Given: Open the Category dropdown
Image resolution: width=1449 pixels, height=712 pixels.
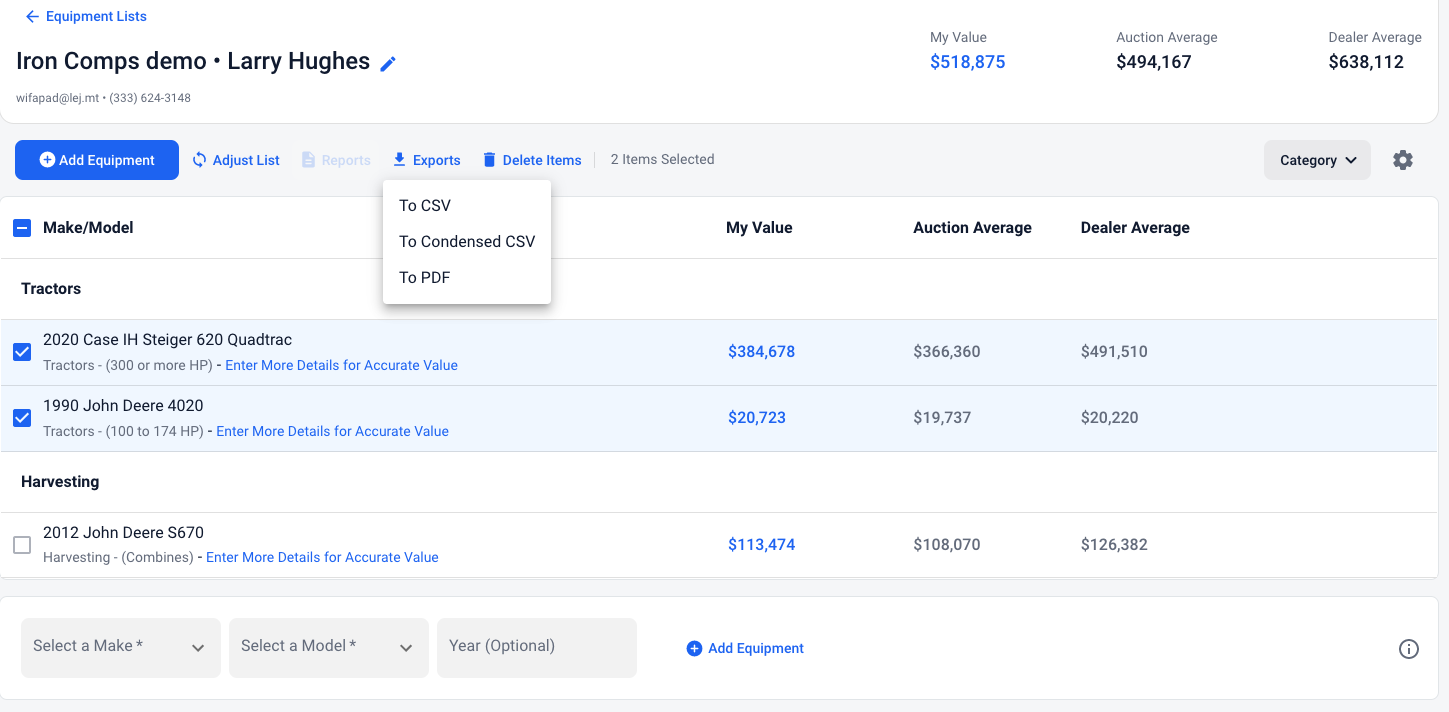Looking at the screenshot, I should pos(1317,160).
